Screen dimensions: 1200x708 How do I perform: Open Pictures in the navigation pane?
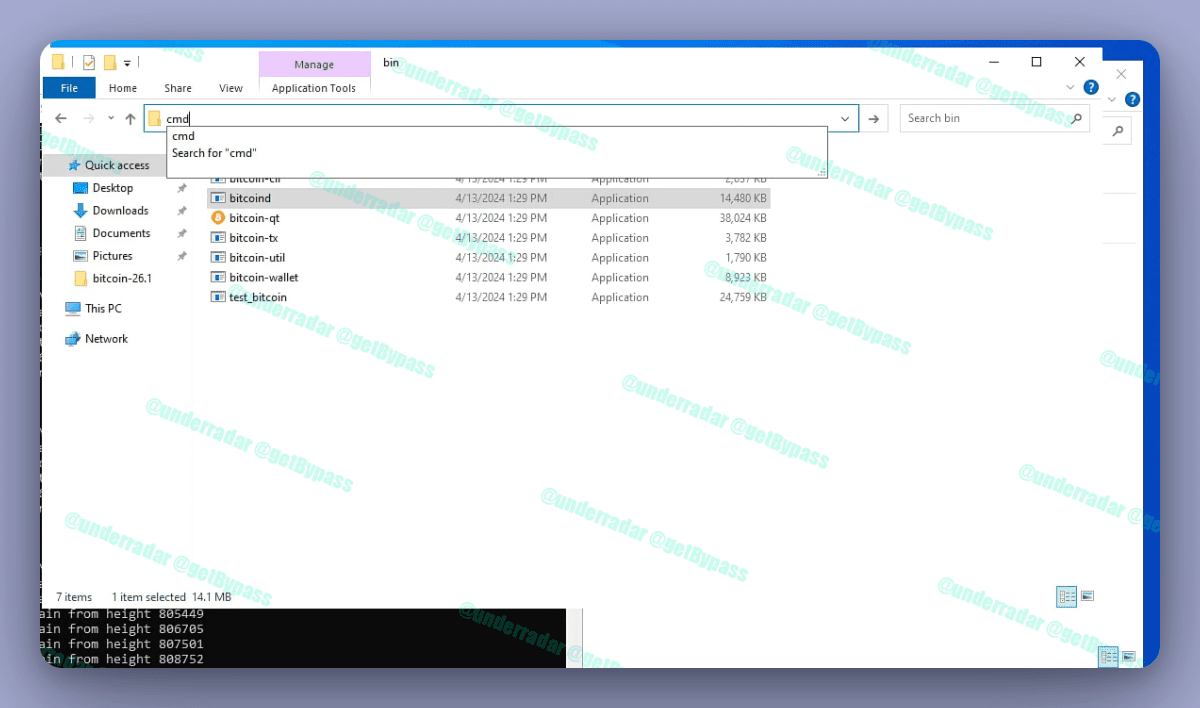(x=112, y=256)
